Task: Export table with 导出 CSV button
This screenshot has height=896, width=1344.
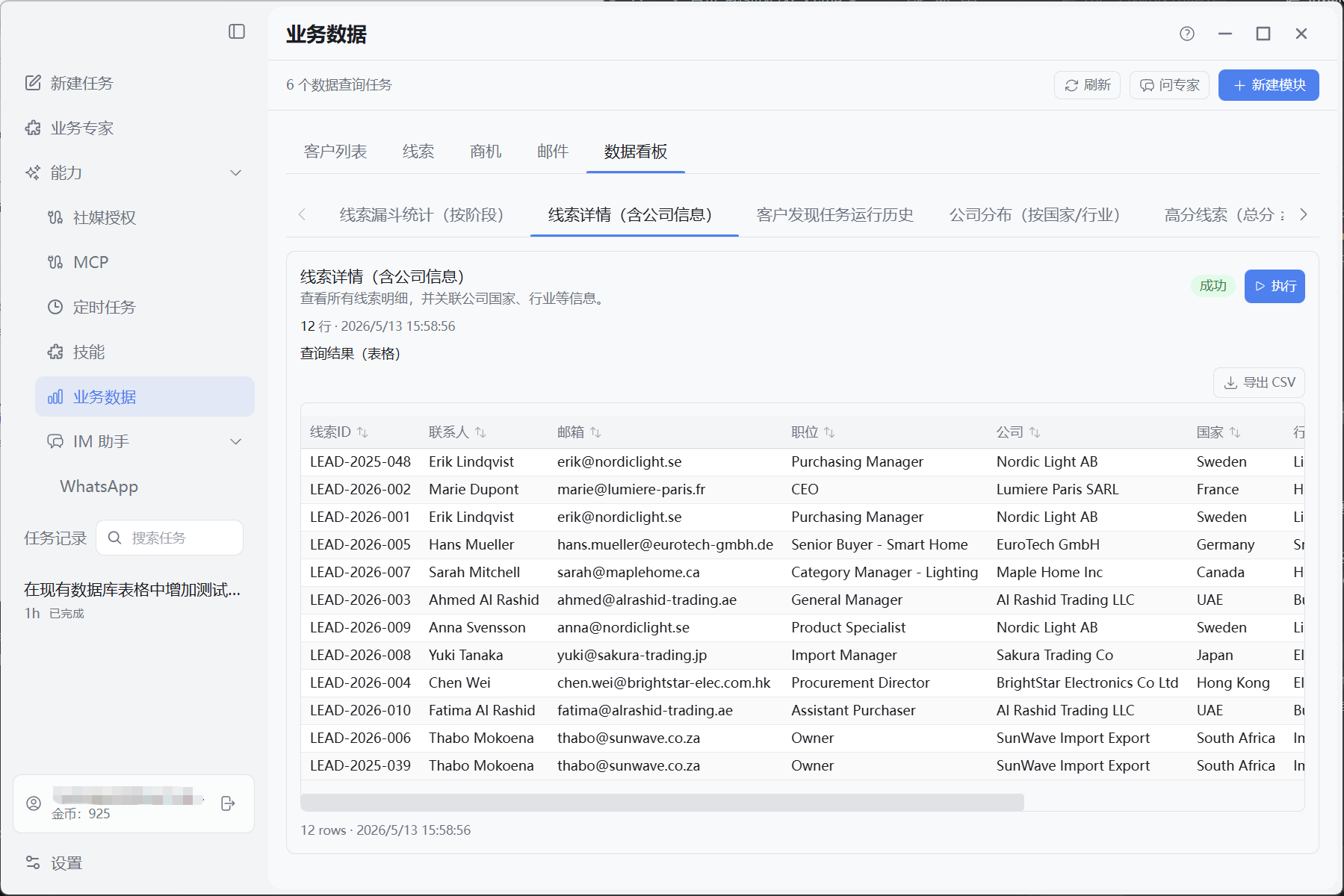Action: [1259, 382]
